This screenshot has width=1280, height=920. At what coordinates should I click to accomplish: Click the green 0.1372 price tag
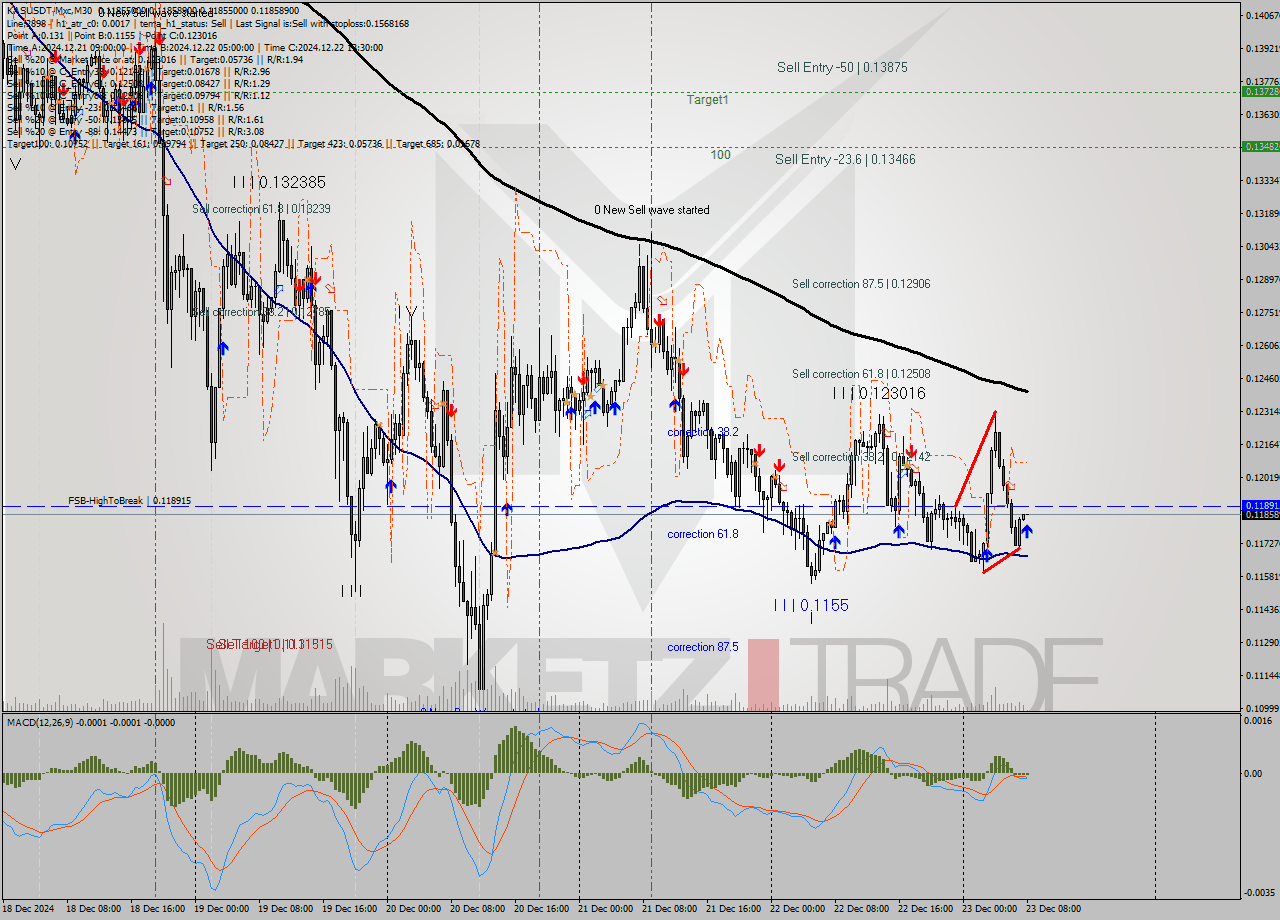click(1259, 91)
